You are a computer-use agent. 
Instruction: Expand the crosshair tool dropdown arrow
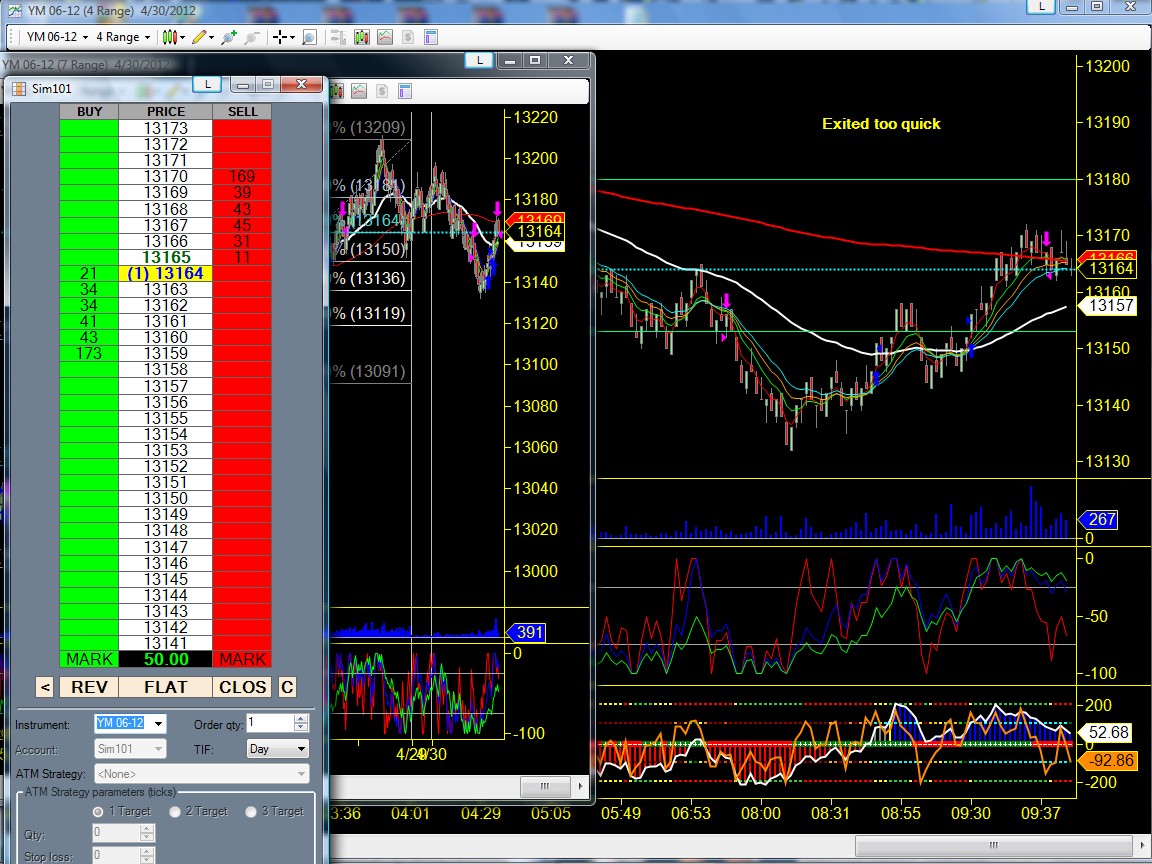[x=292, y=37]
